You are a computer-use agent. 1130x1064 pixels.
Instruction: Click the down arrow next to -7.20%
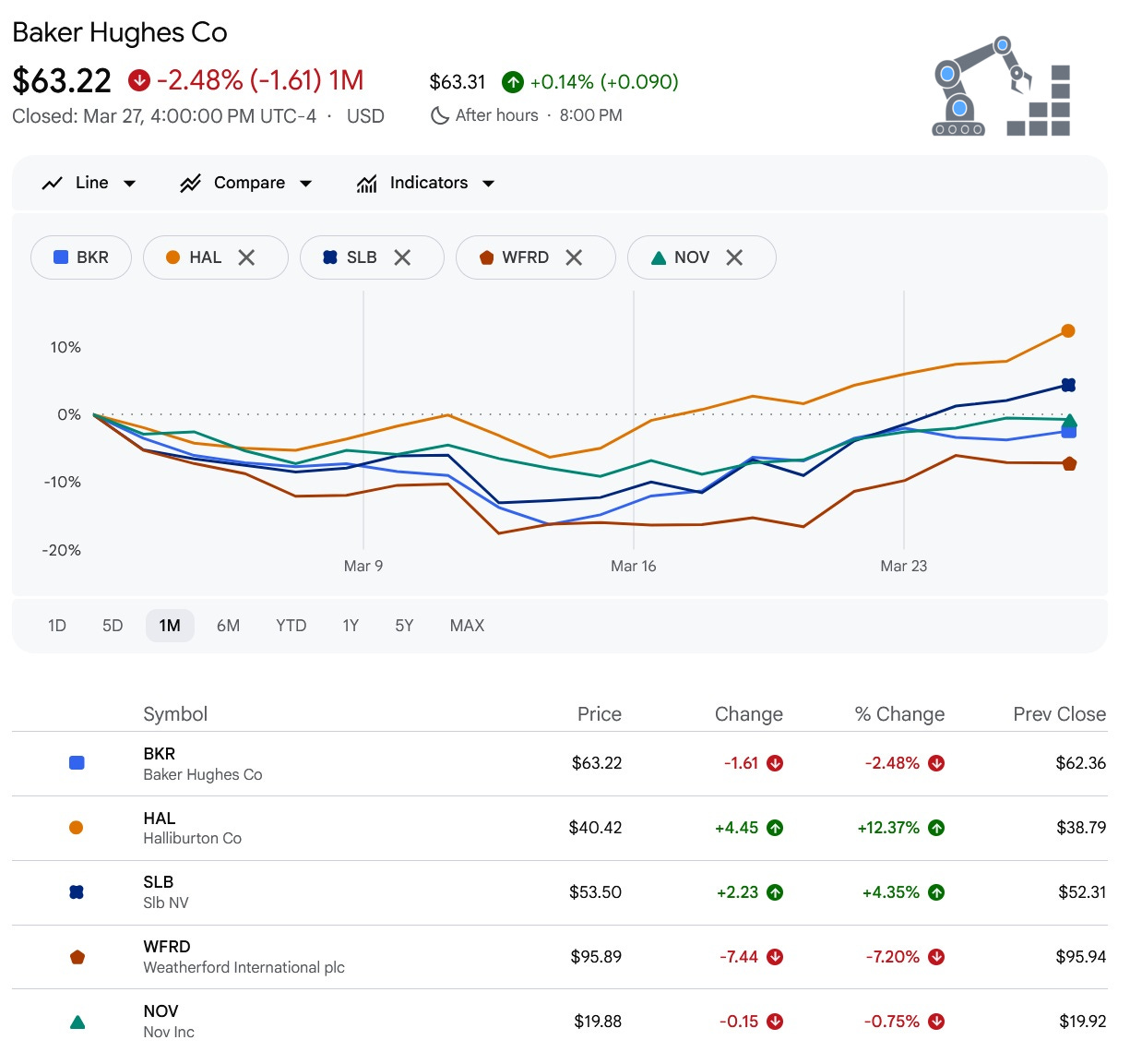pyautogui.click(x=936, y=957)
